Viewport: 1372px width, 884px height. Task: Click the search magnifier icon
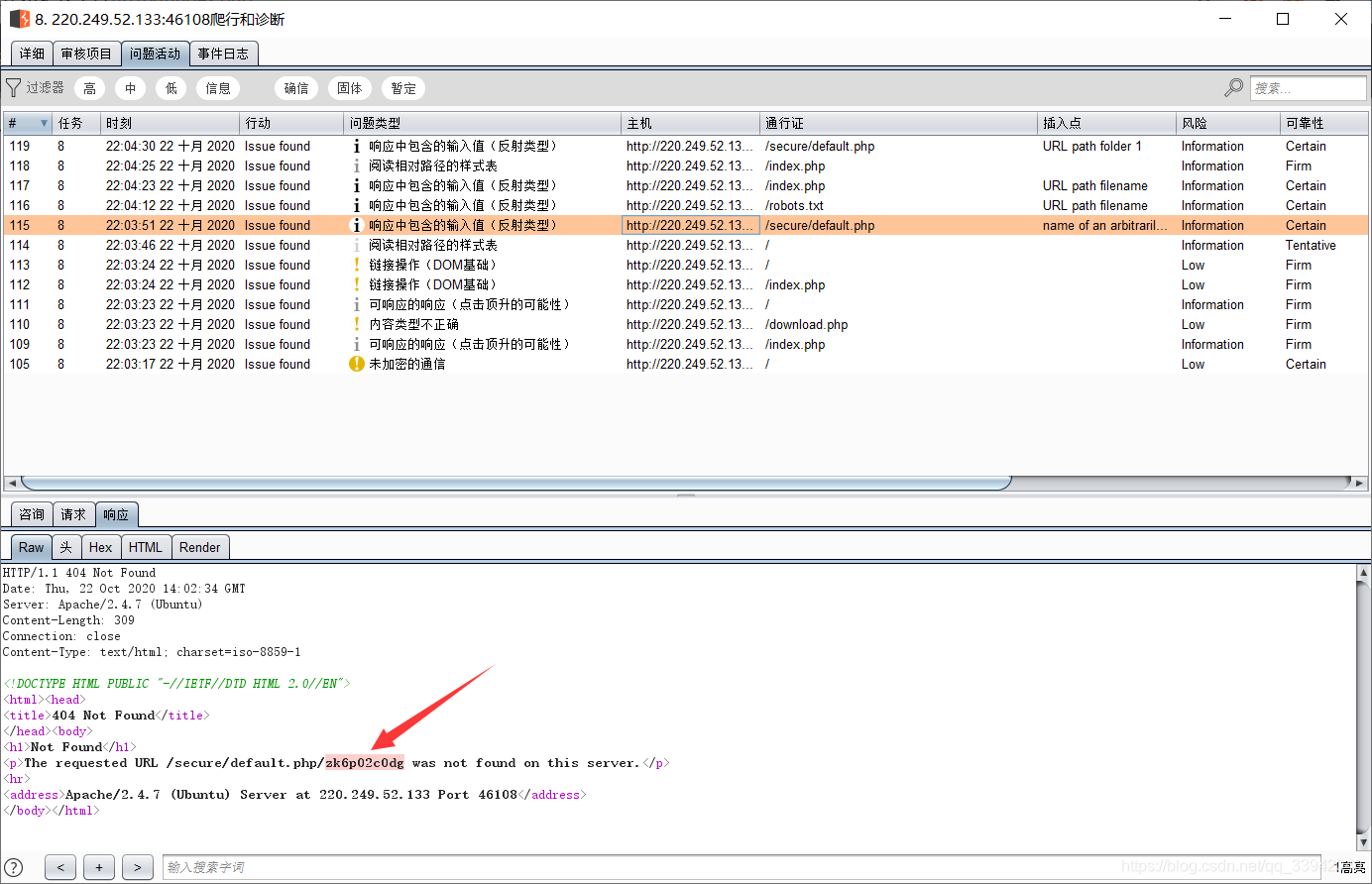point(1233,88)
